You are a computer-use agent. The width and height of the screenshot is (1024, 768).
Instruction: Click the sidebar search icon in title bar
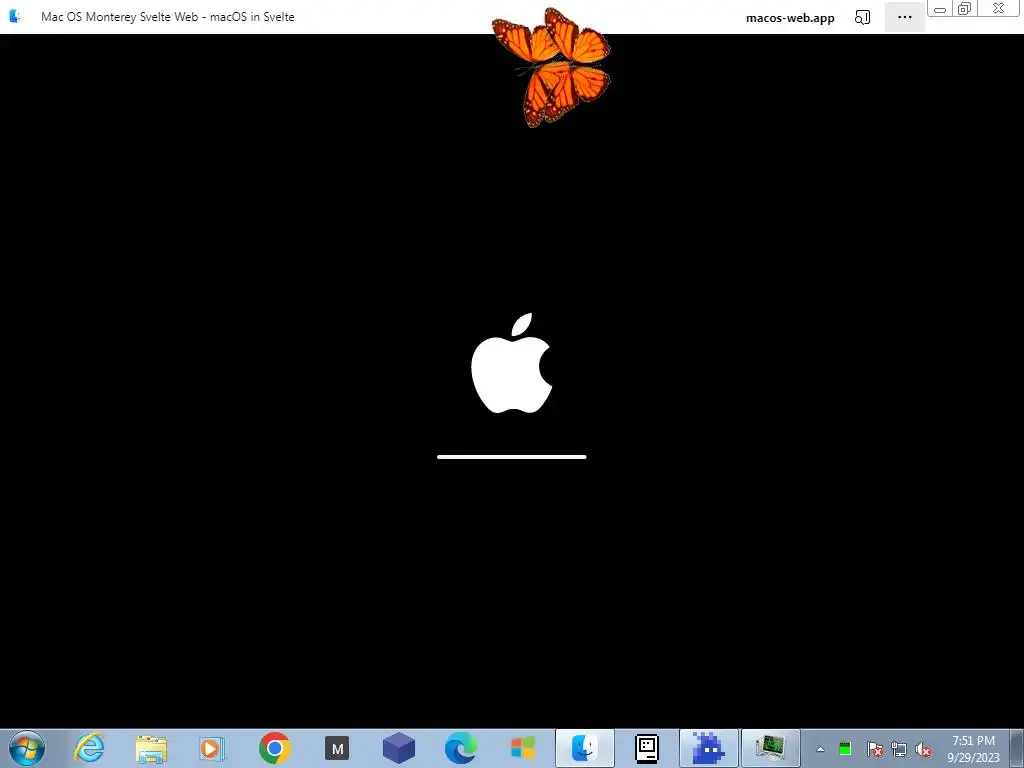point(863,18)
